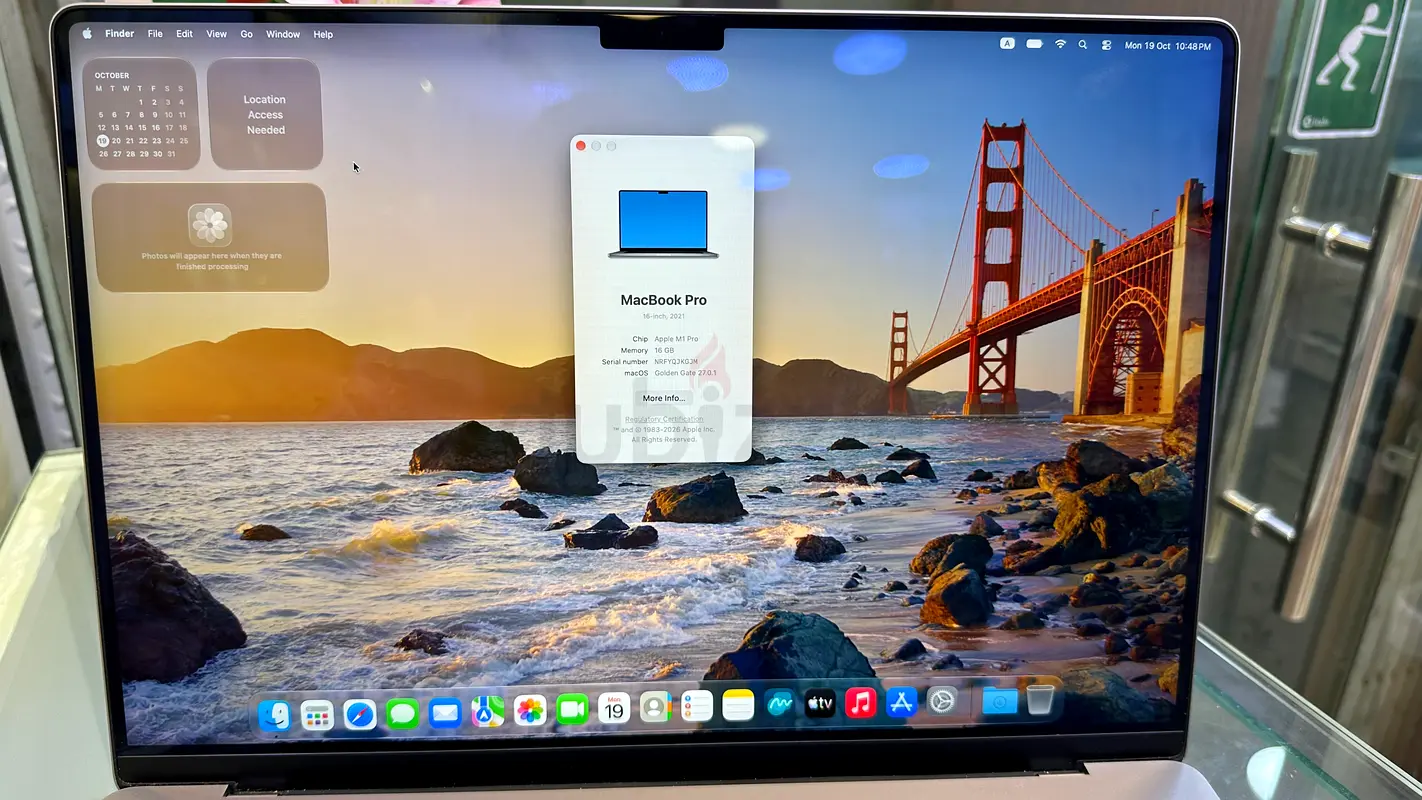Open the Photos app in Dock
Screen dimensions: 1422x800
(x=530, y=711)
